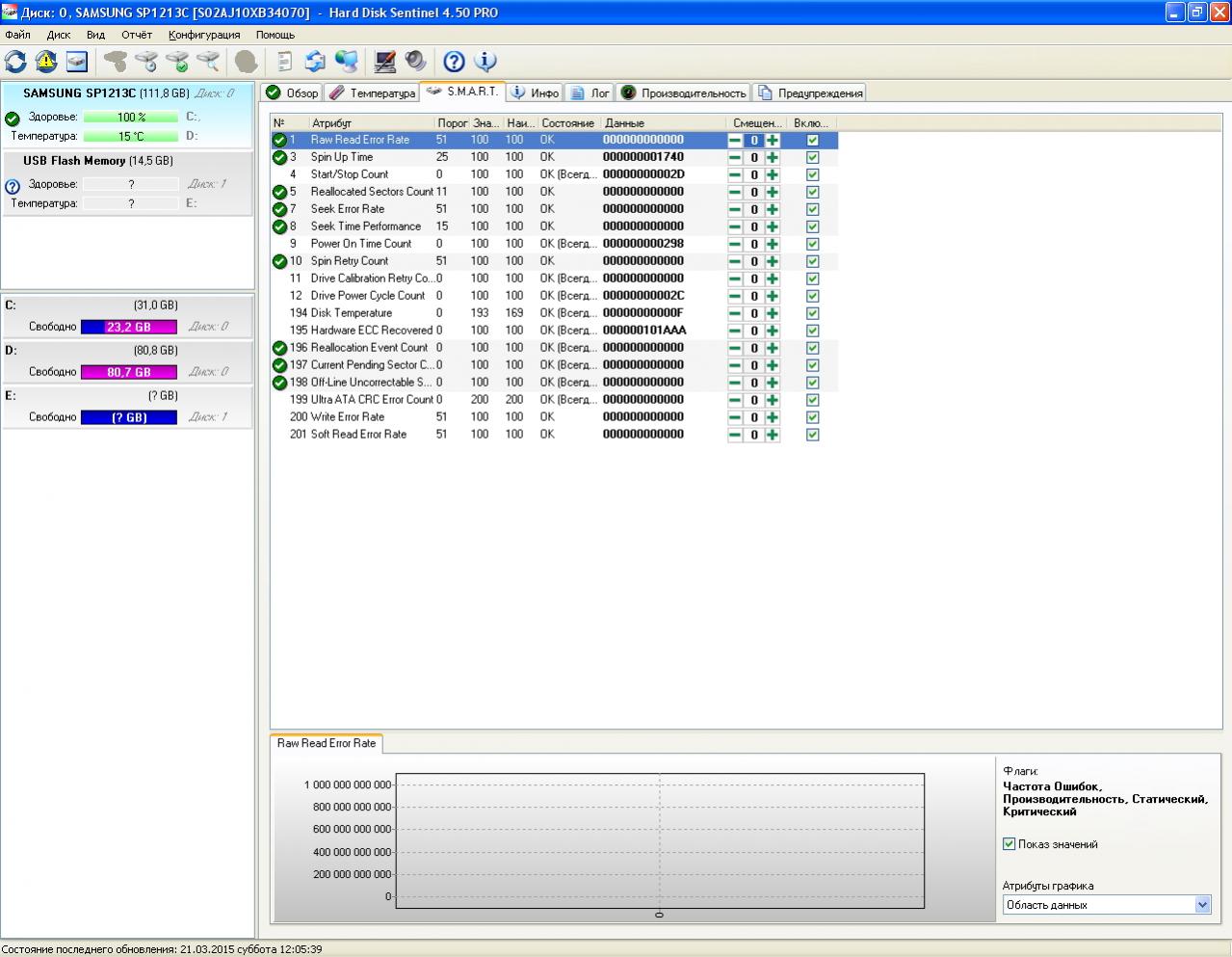1232x957 pixels.
Task: Toggle the enable checkbox for Soft Read Error Rate
Action: pos(812,435)
